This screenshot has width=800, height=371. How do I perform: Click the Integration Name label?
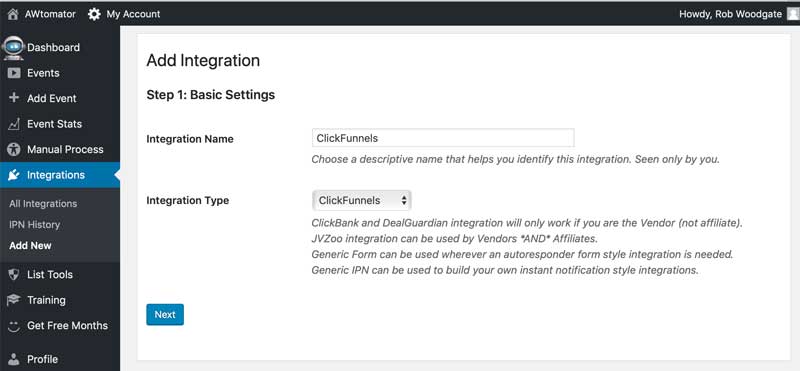pyautogui.click(x=190, y=139)
